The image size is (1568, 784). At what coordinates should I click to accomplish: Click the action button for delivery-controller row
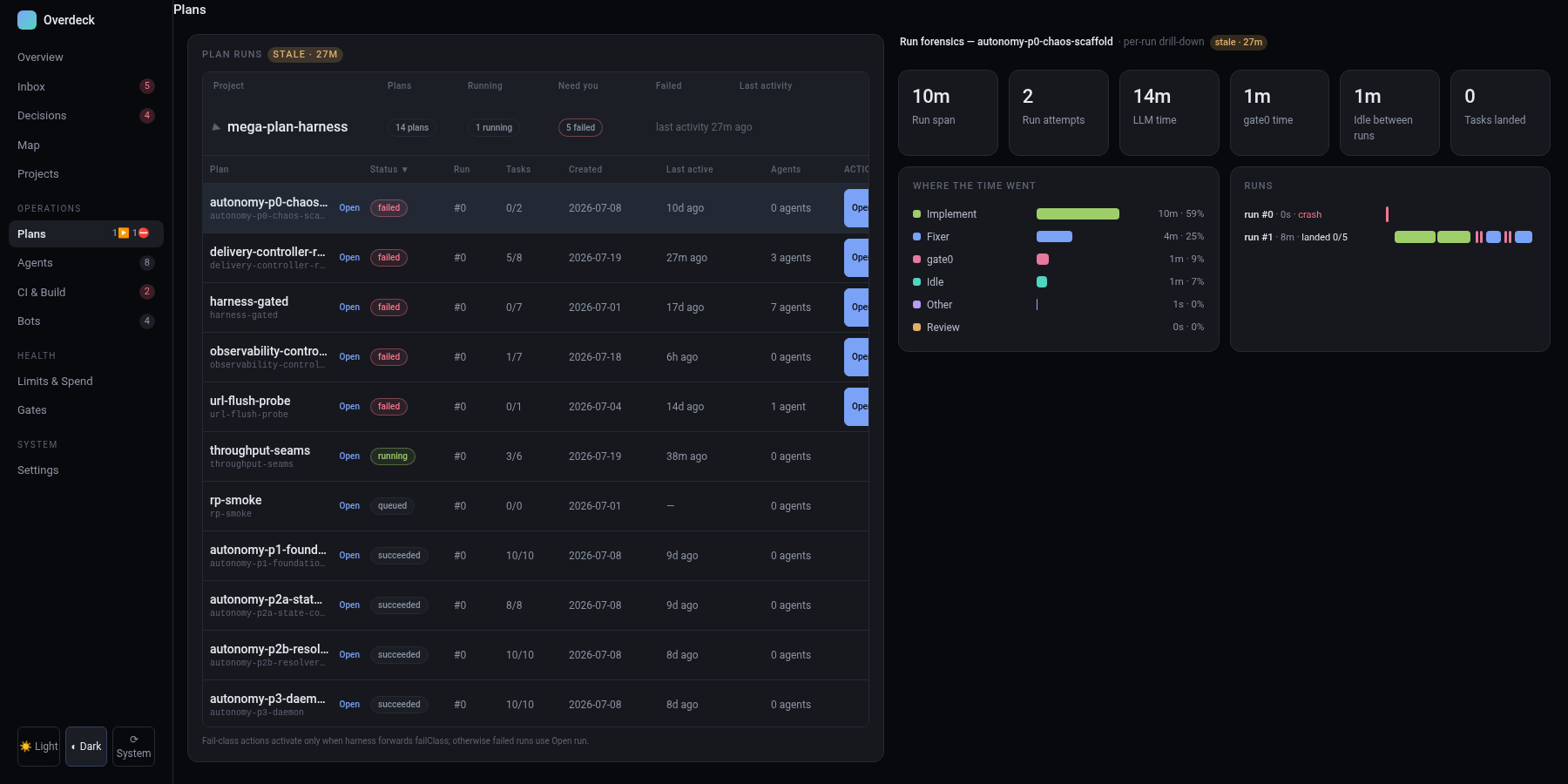coord(856,258)
